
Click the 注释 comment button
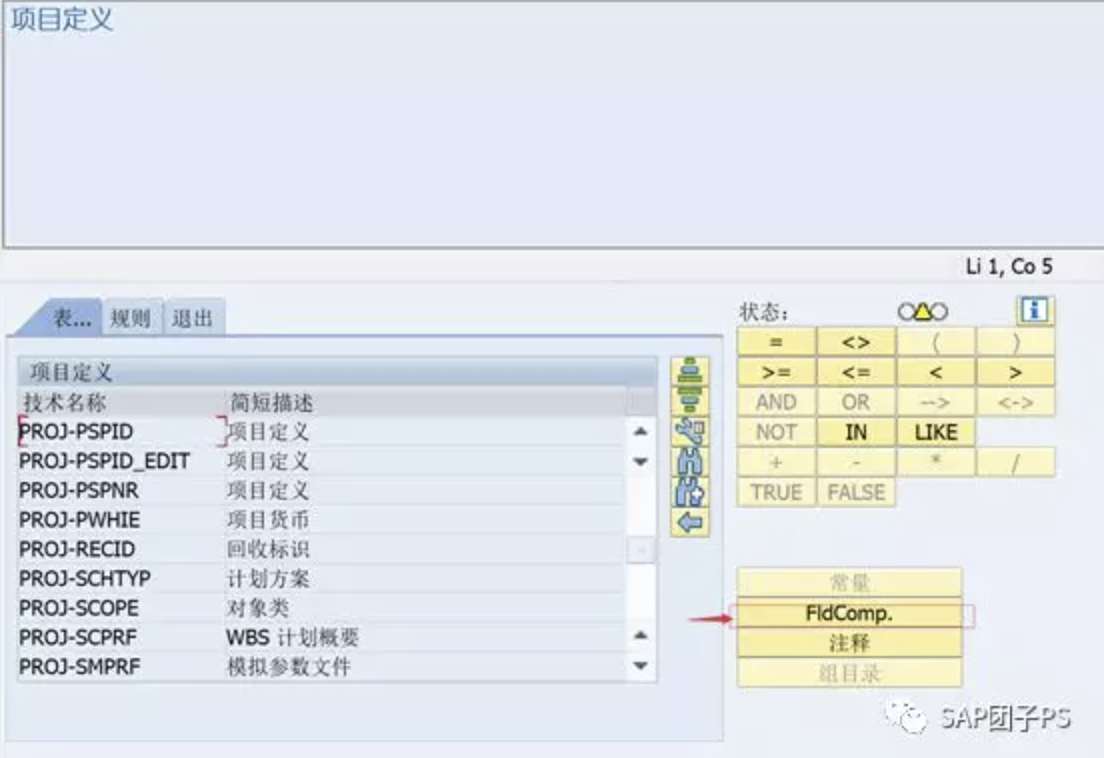pos(849,643)
